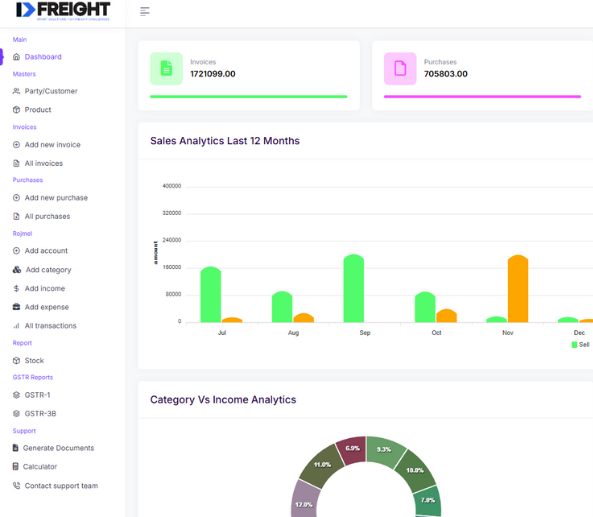Screen dimensions: 593x517
Task: Click the GSTR-1 layers icon
Action: tap(16, 395)
